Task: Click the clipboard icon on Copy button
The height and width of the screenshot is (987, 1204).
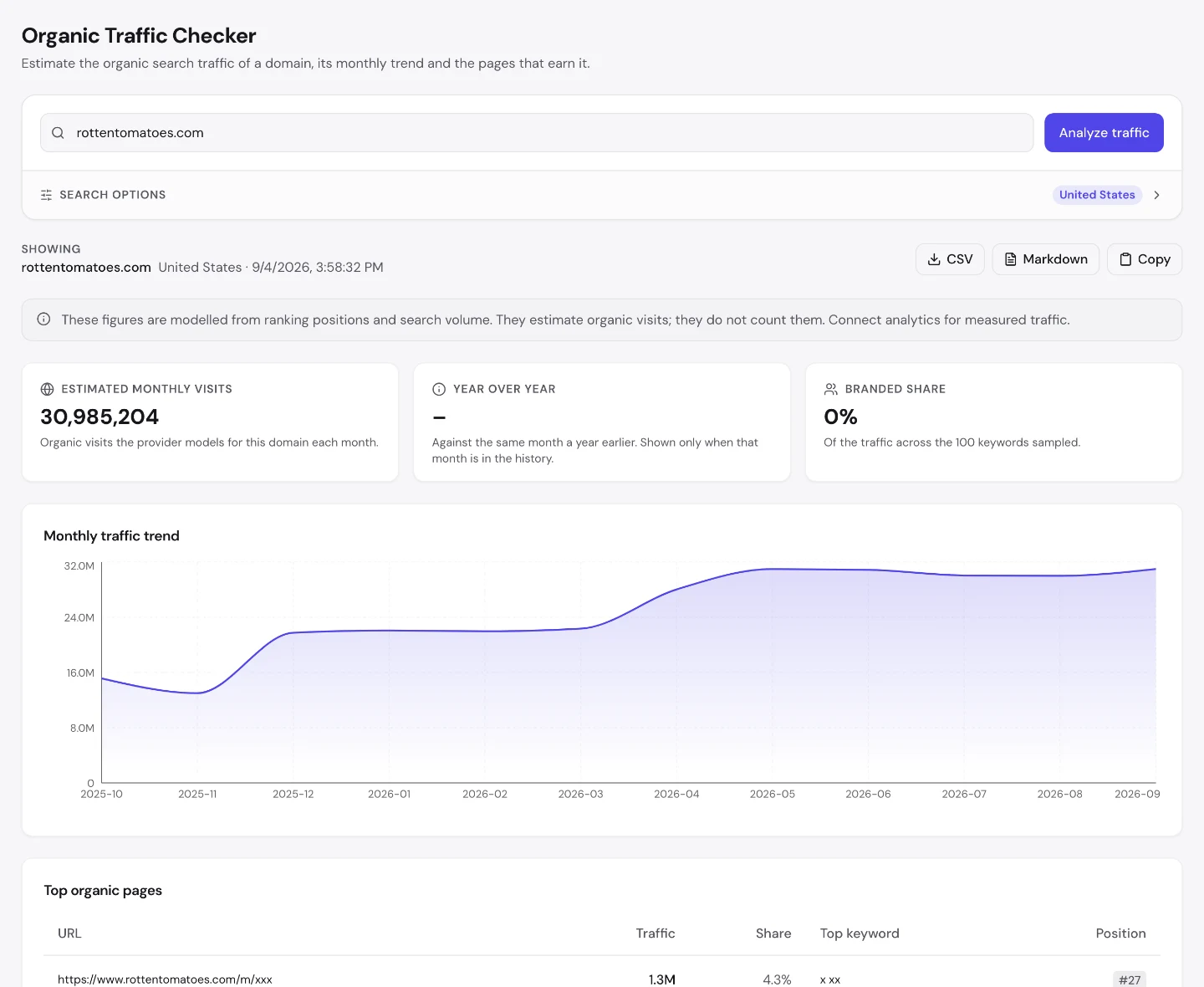Action: click(x=1125, y=259)
